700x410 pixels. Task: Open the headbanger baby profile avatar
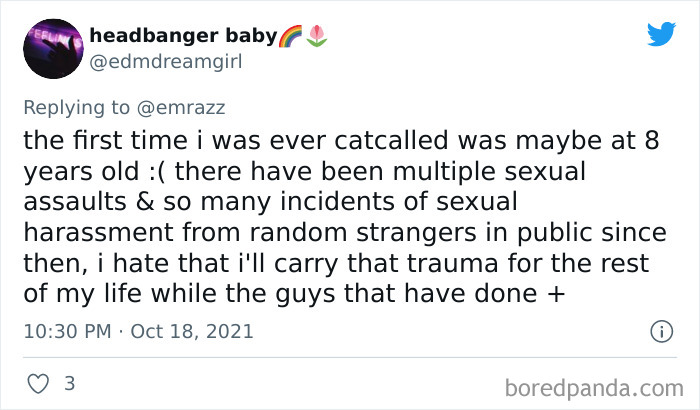pyautogui.click(x=50, y=49)
